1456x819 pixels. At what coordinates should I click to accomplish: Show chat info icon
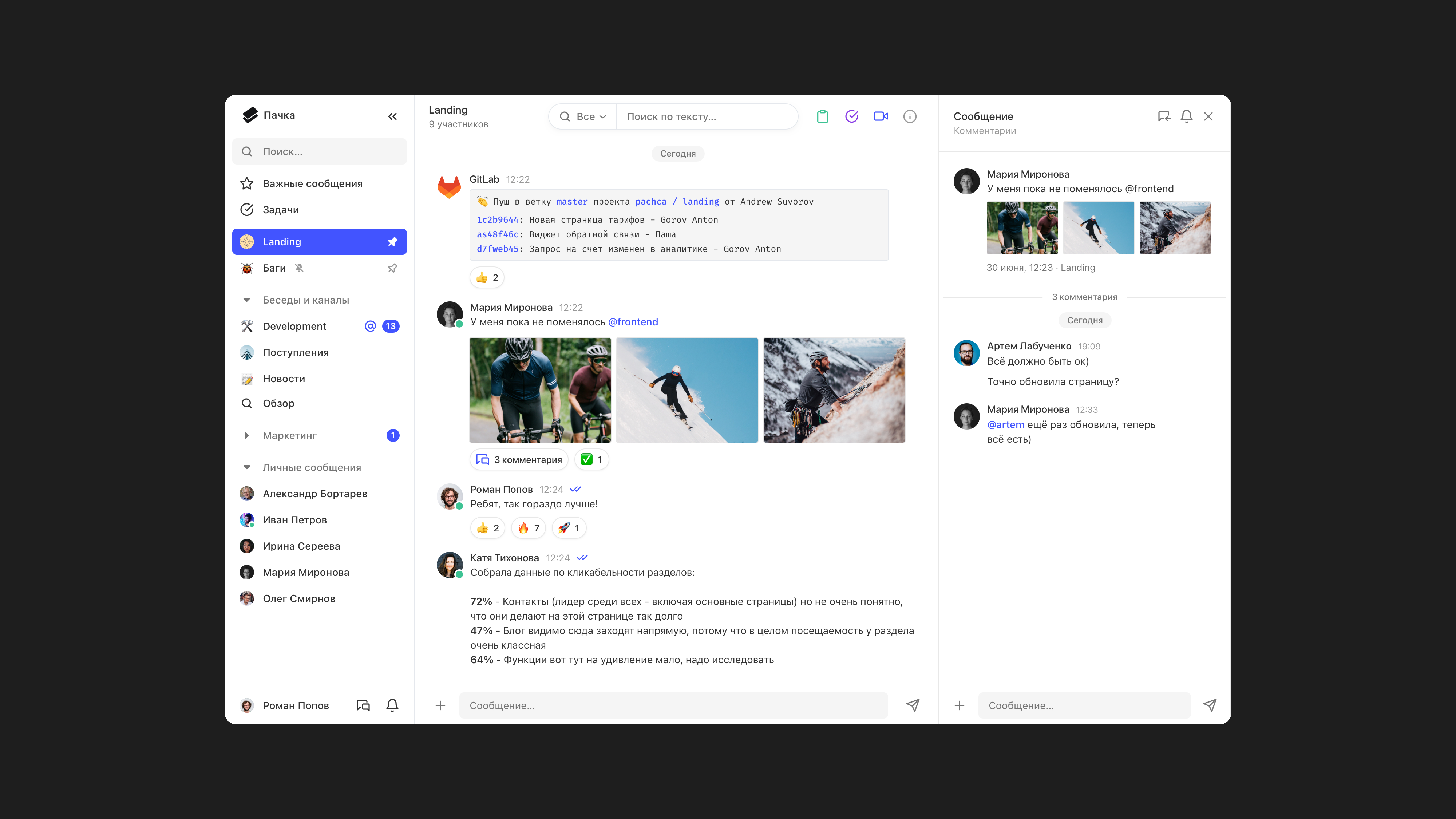tap(909, 116)
